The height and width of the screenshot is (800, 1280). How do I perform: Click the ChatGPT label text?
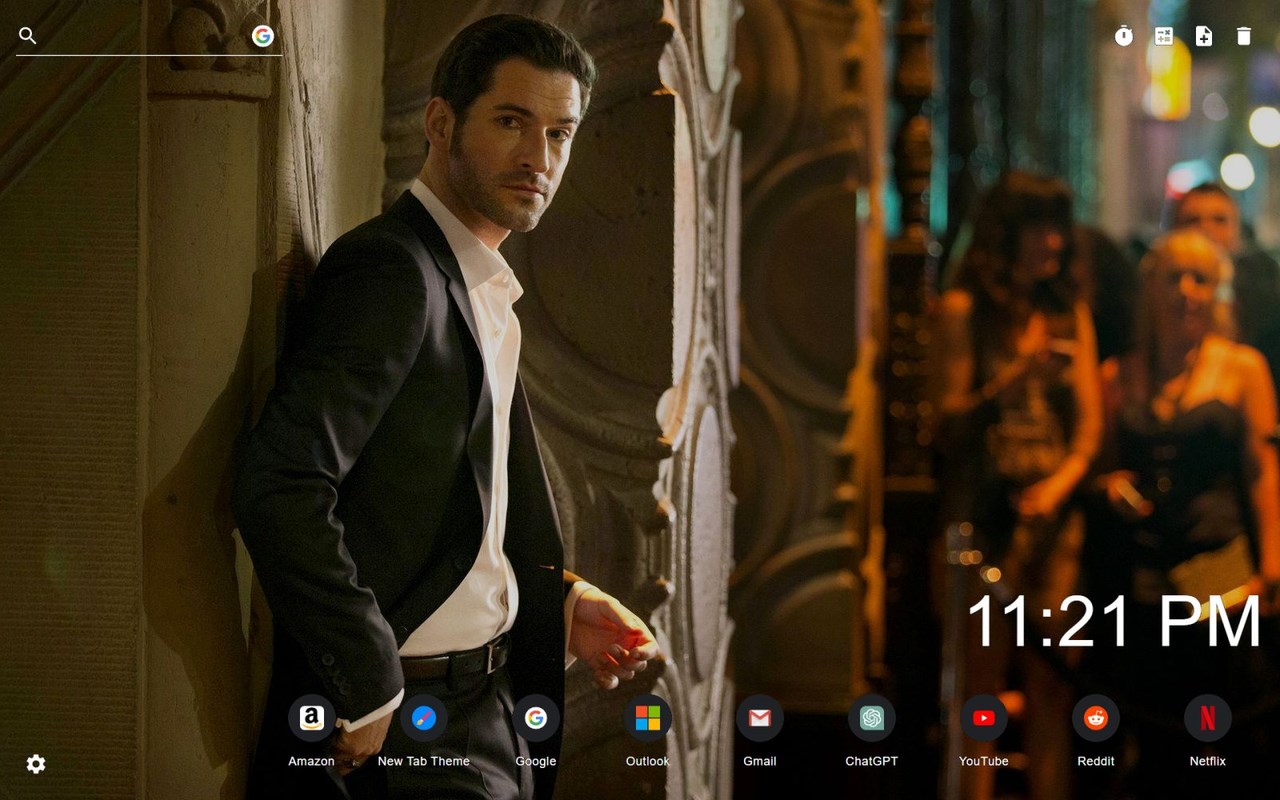(872, 761)
